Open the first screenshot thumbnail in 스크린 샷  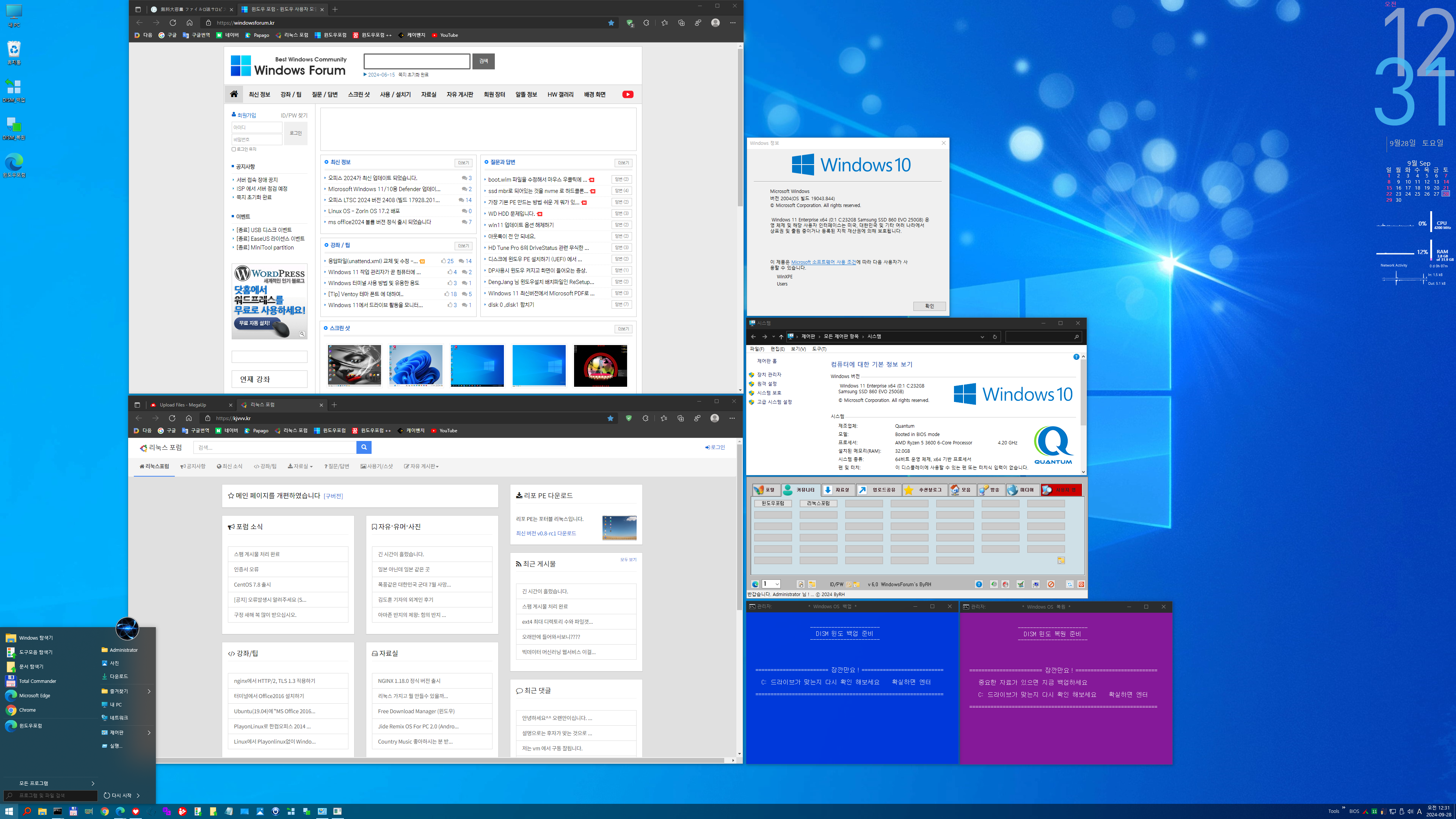(x=355, y=366)
